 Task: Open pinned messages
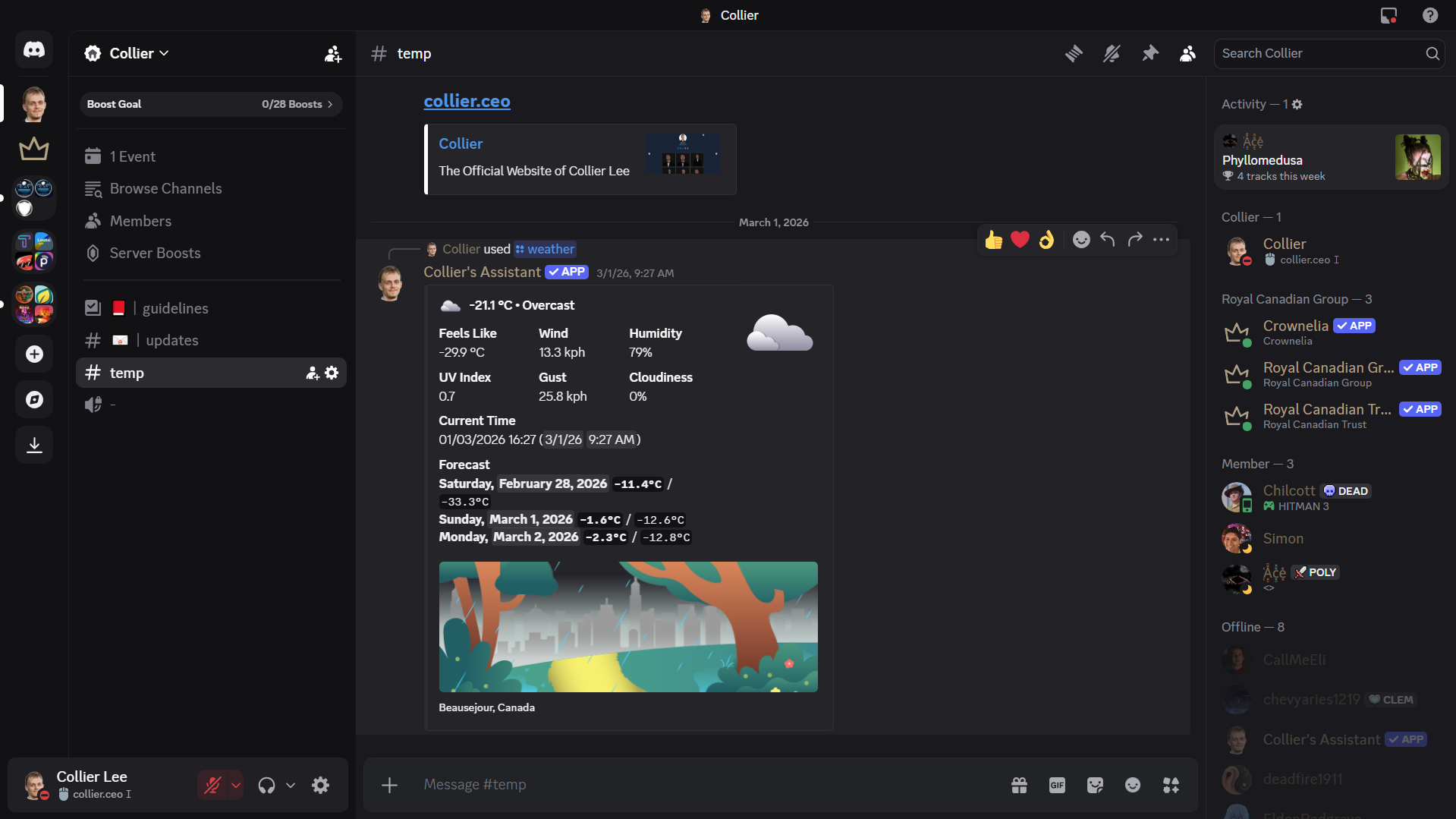coord(1150,53)
